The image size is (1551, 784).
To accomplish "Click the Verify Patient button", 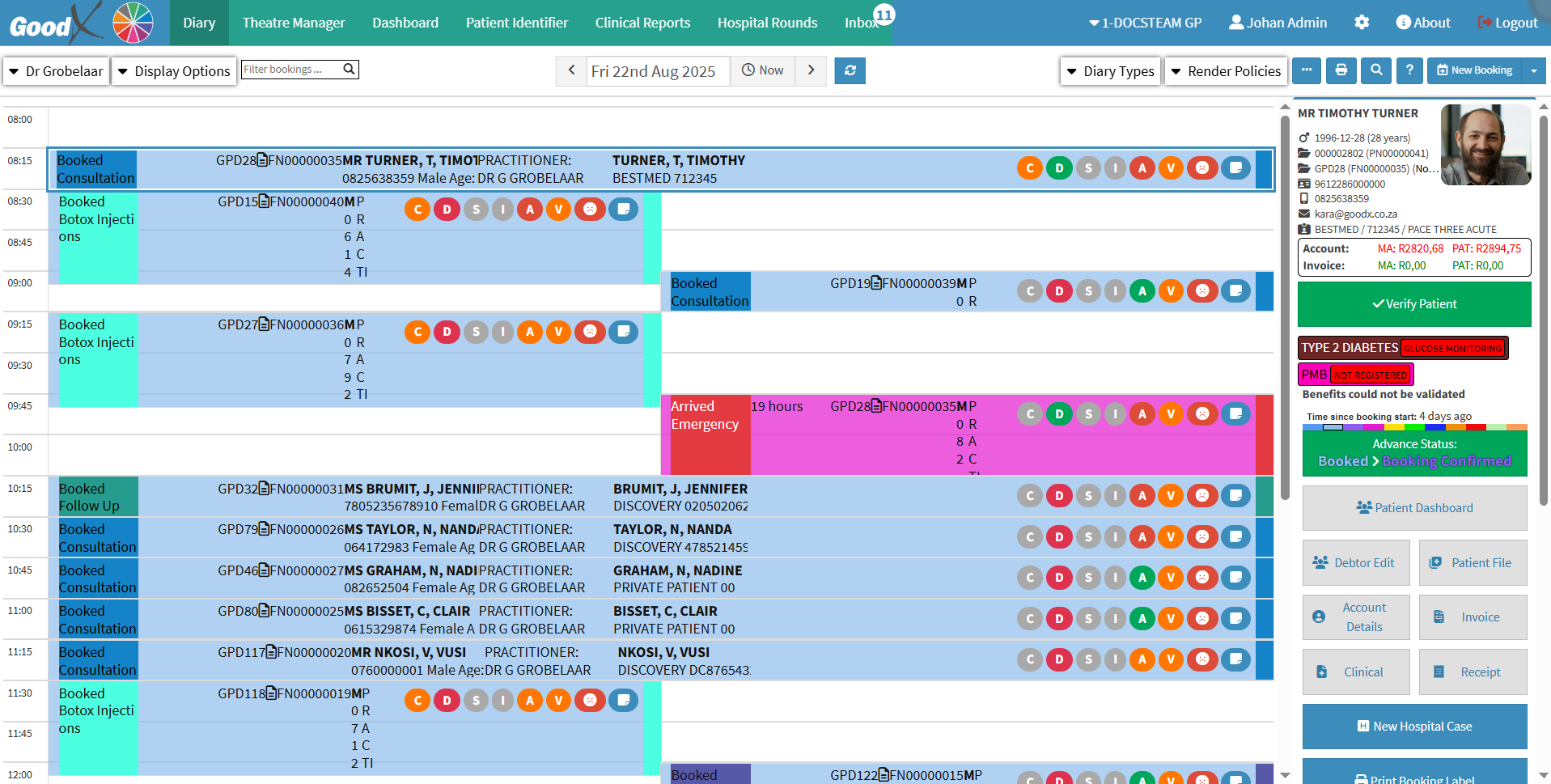I will 1413,304.
